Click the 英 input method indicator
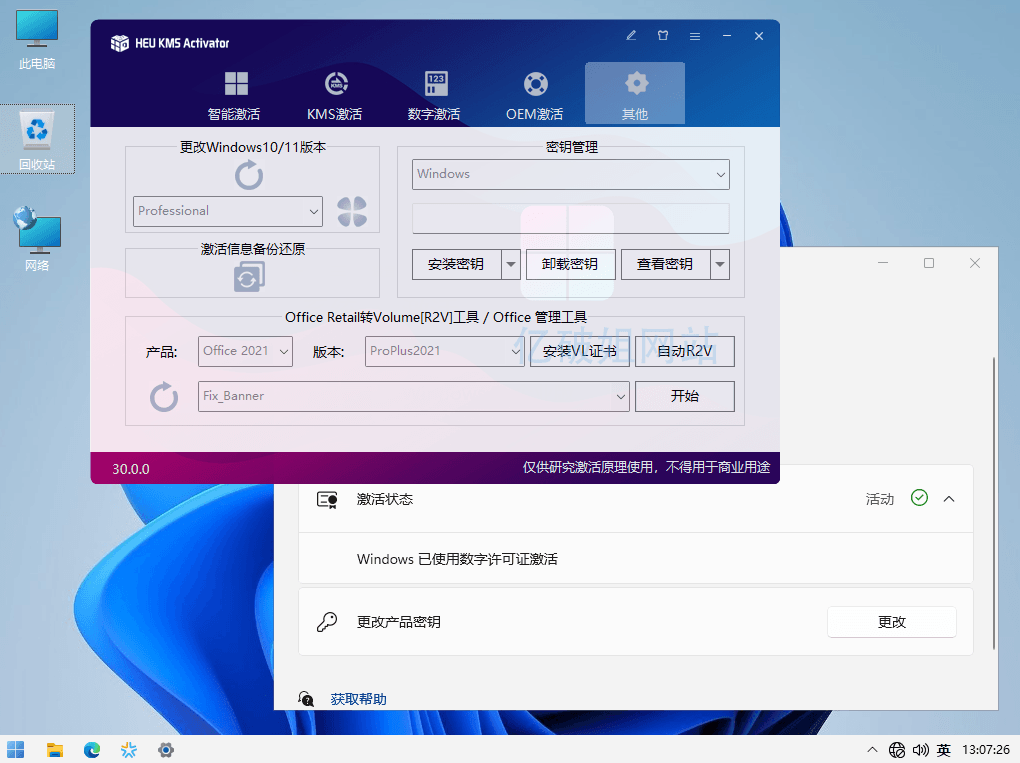 944,750
